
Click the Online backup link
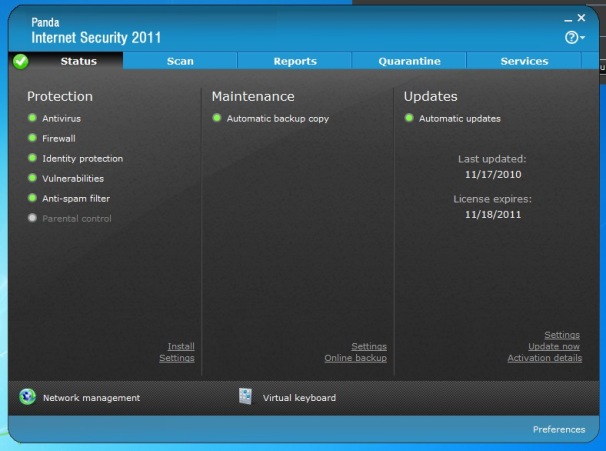point(356,358)
